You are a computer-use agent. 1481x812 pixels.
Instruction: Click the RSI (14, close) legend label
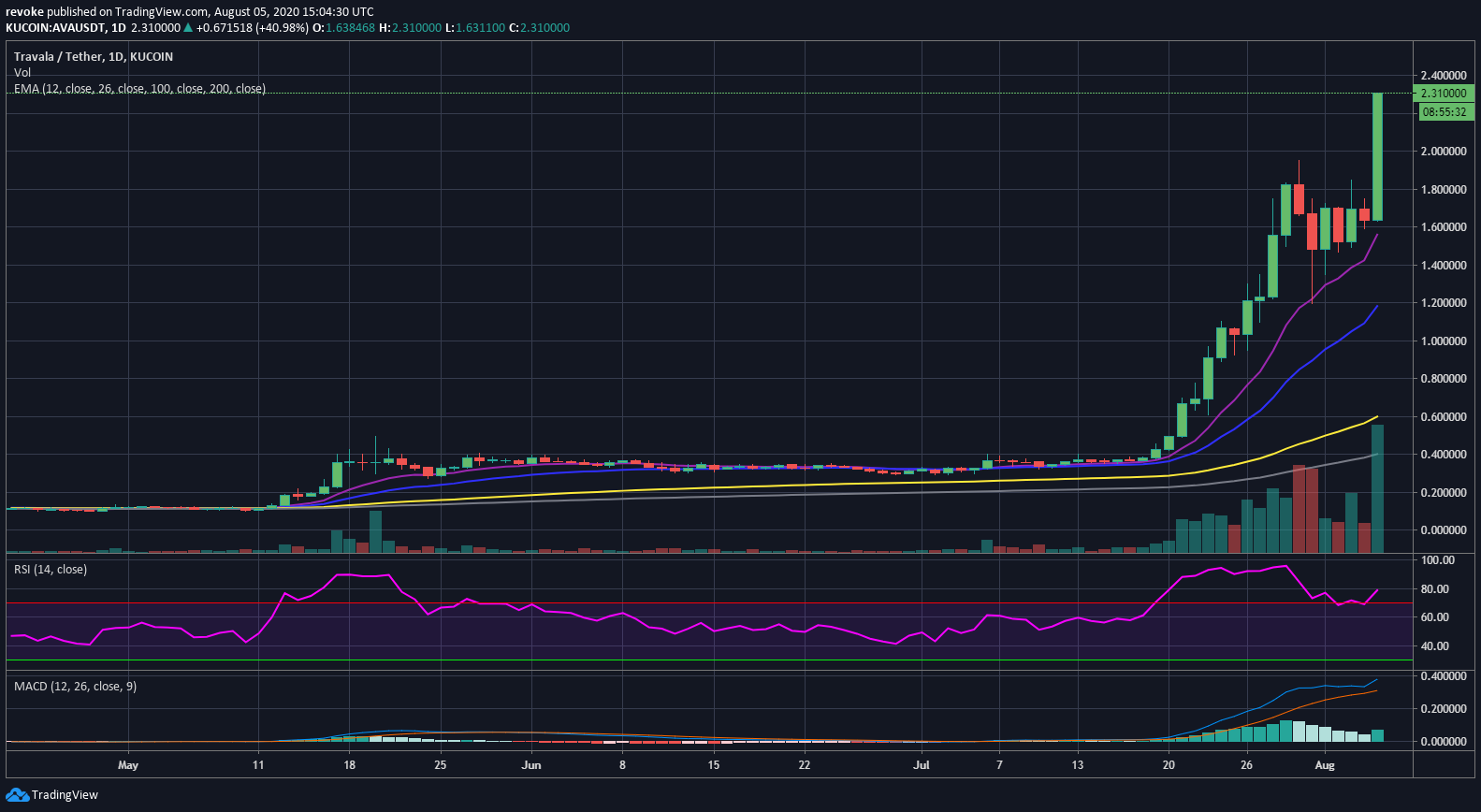51,570
